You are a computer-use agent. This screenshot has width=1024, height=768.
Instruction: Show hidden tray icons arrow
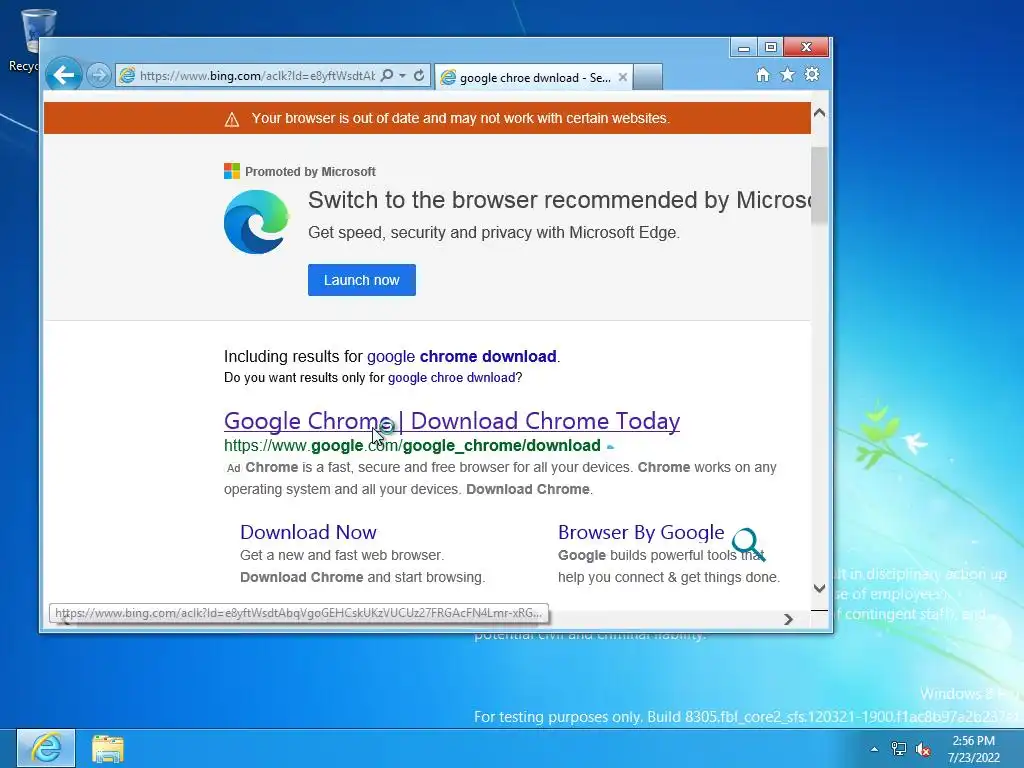(874, 749)
